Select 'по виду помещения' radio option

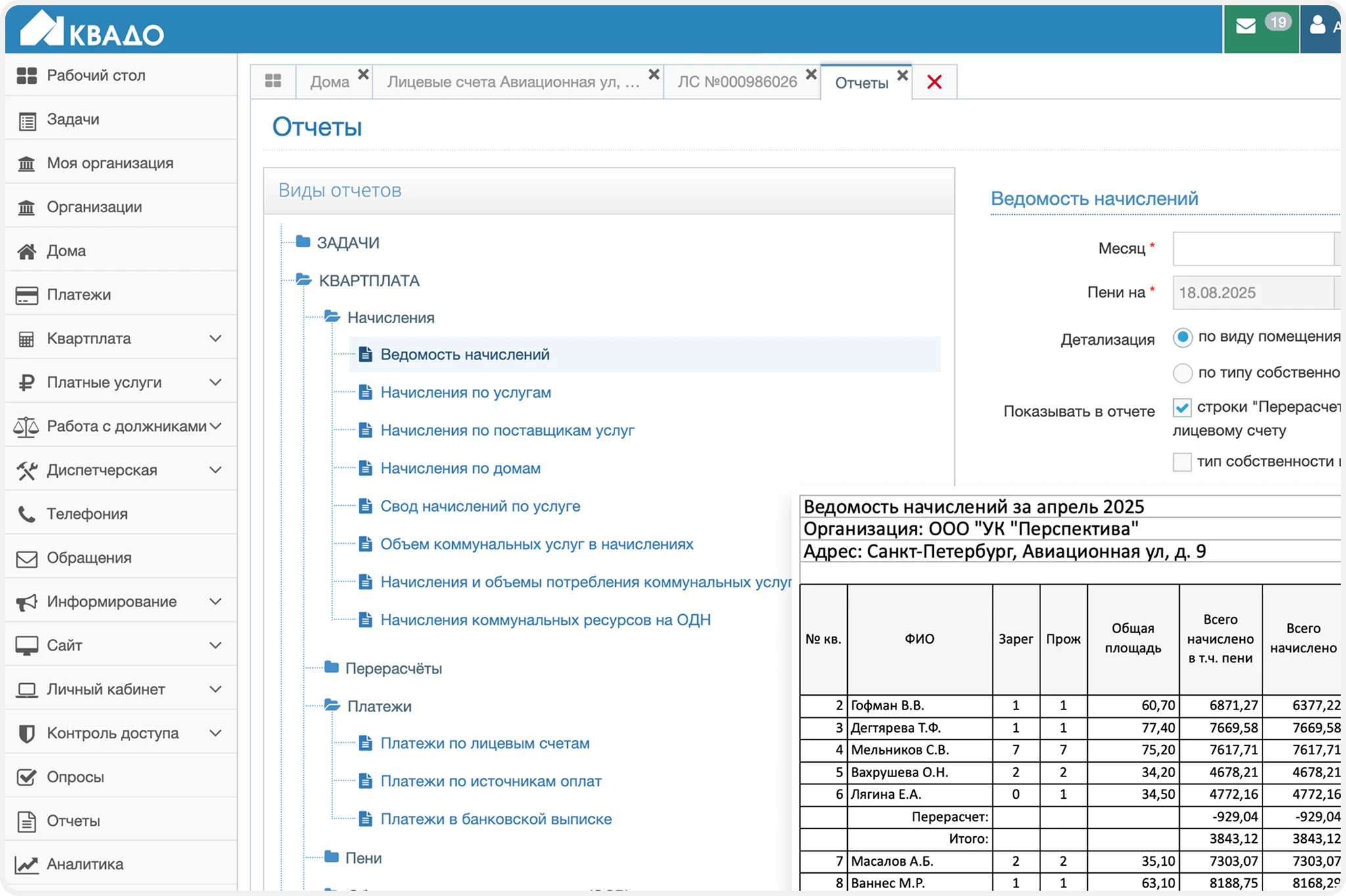(1182, 338)
